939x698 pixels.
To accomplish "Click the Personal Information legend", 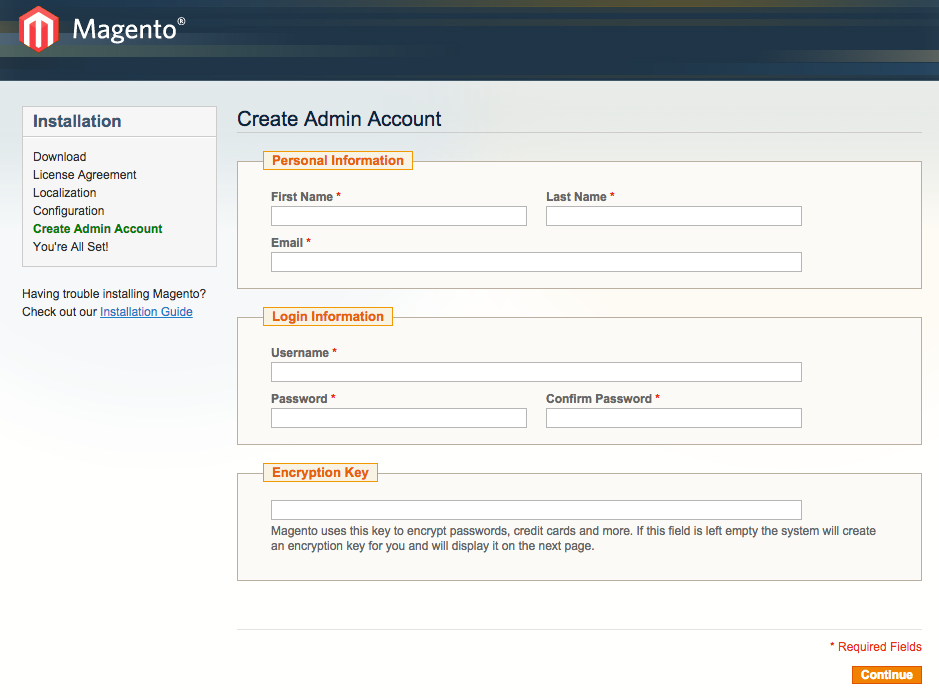I will pos(338,160).
